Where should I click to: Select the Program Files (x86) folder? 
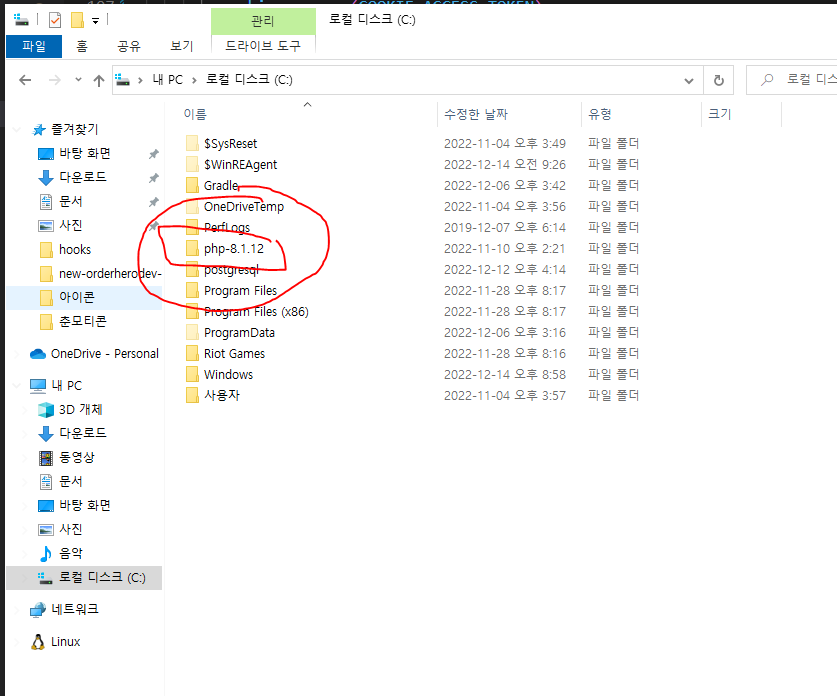point(256,311)
